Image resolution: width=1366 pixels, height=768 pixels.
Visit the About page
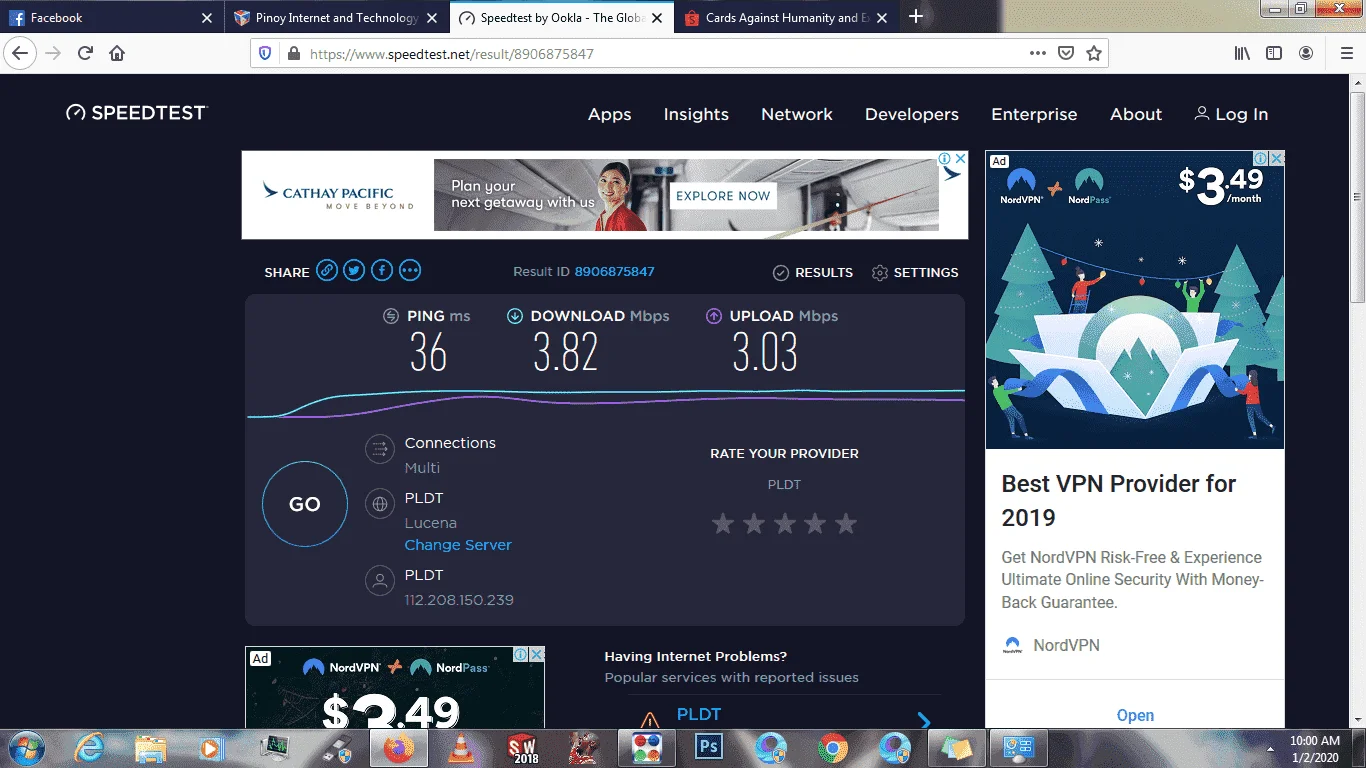click(x=1136, y=114)
